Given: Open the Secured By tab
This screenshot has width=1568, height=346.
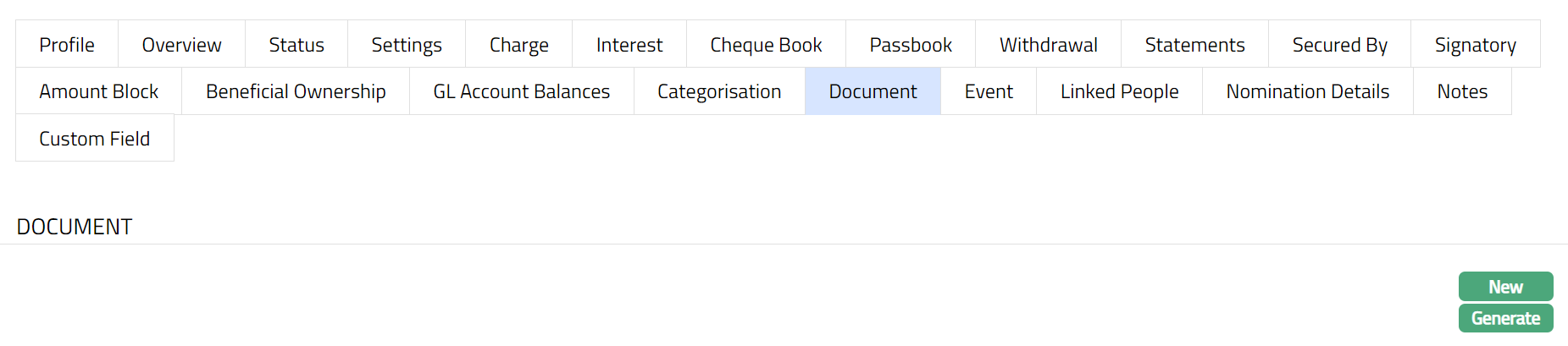Looking at the screenshot, I should pyautogui.click(x=1339, y=45).
